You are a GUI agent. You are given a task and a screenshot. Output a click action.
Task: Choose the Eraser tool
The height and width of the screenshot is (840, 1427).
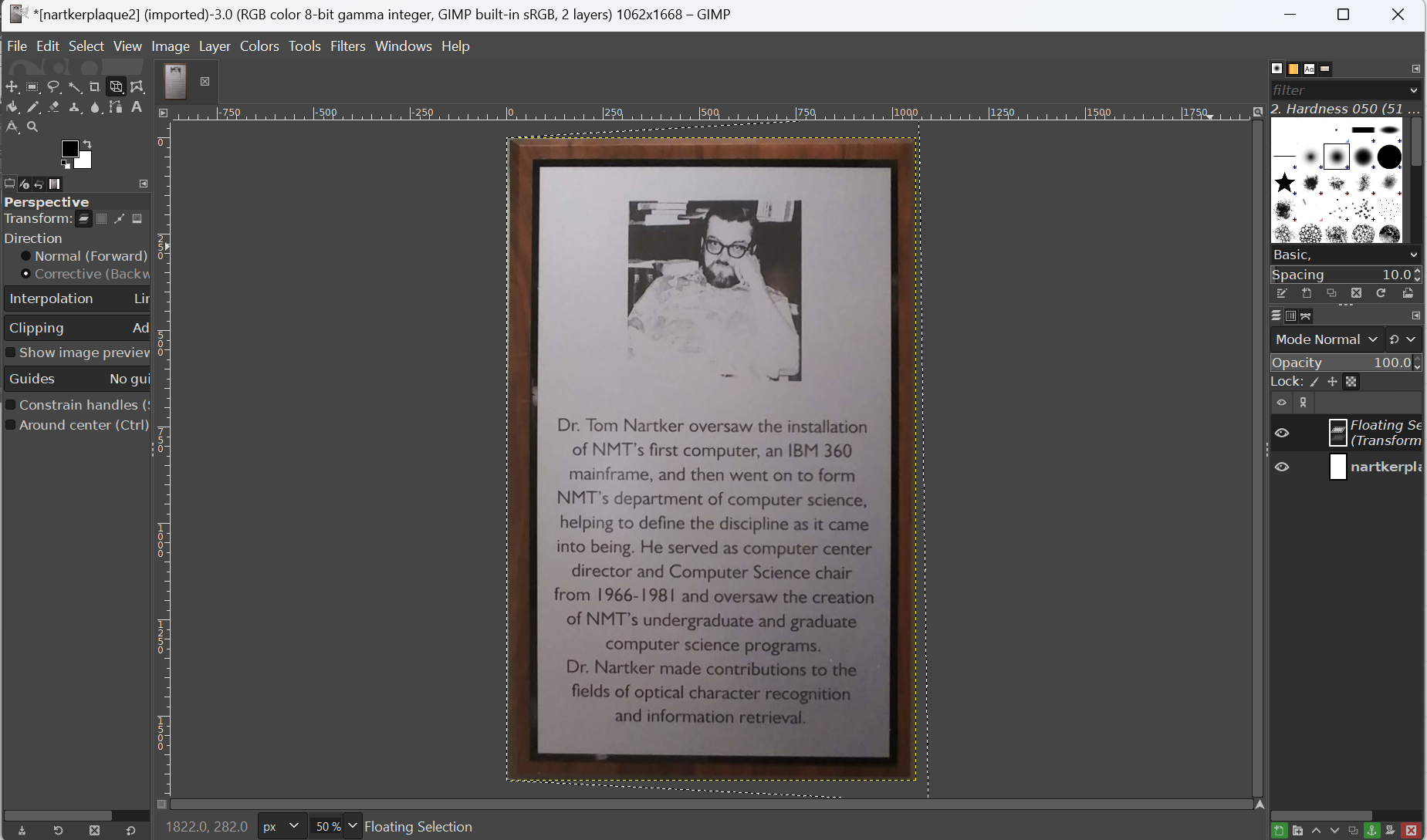pos(54,107)
